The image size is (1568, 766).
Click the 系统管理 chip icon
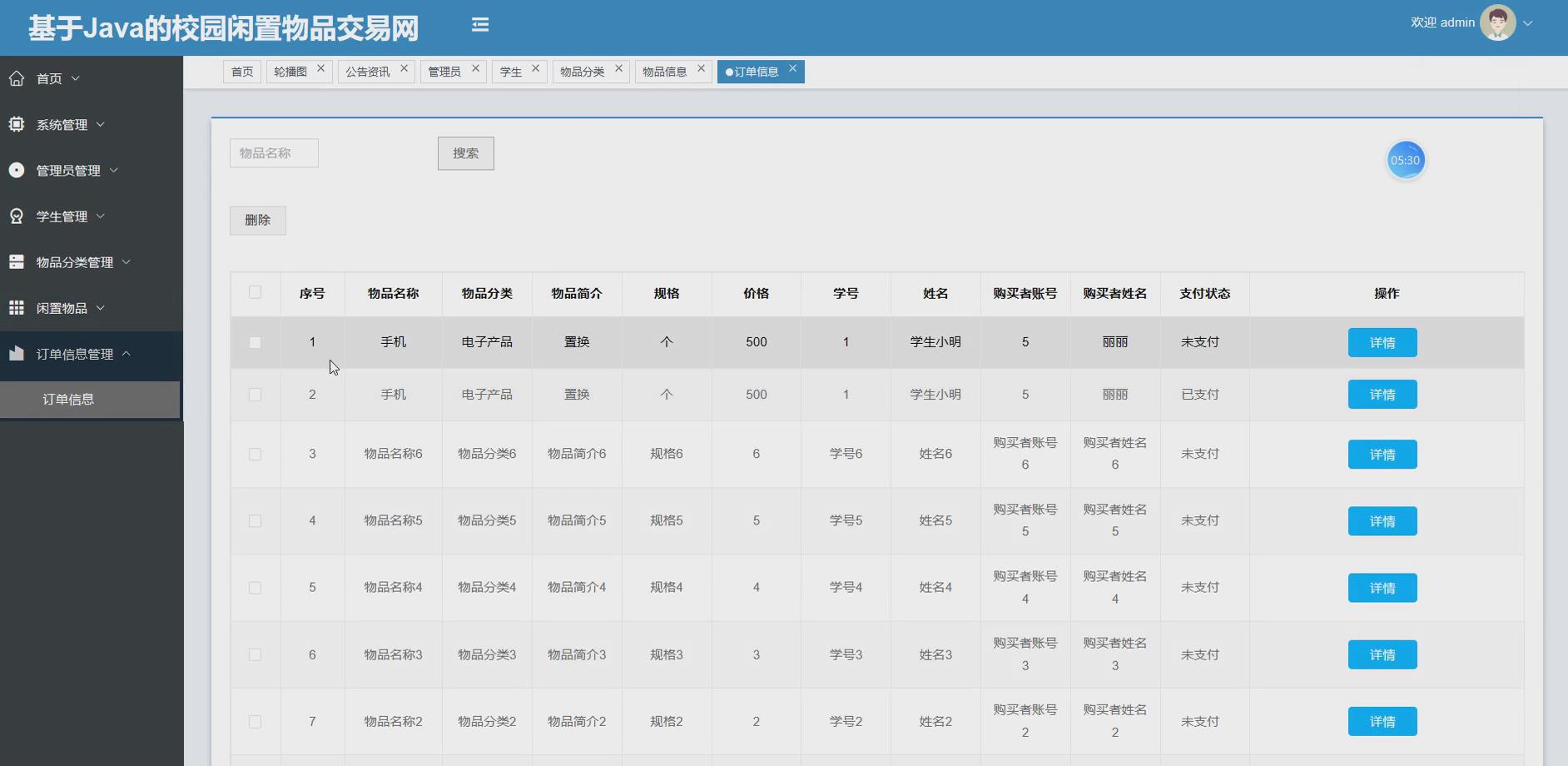tap(17, 124)
